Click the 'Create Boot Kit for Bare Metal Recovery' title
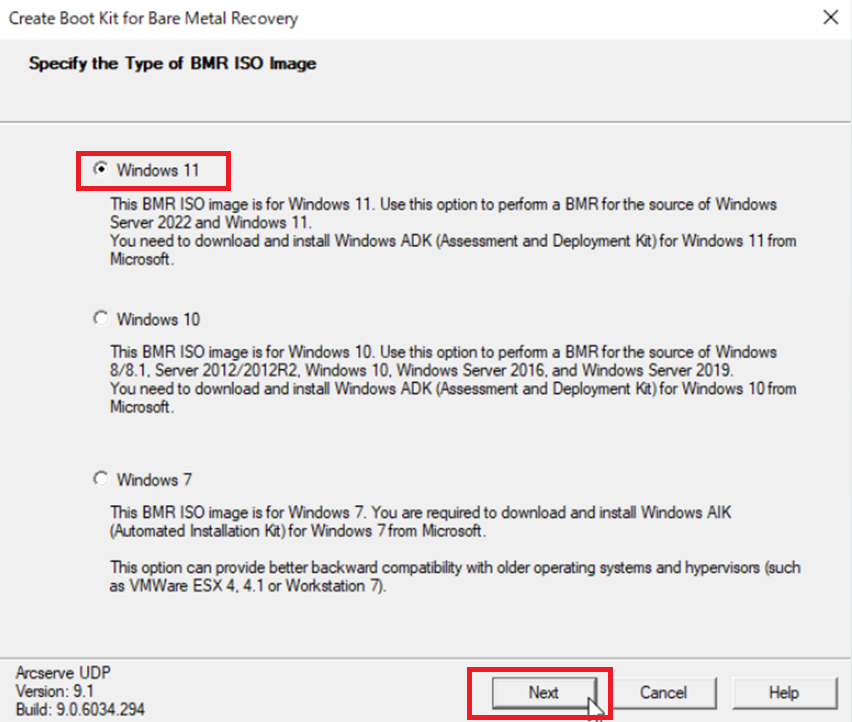852x722 pixels. point(153,18)
